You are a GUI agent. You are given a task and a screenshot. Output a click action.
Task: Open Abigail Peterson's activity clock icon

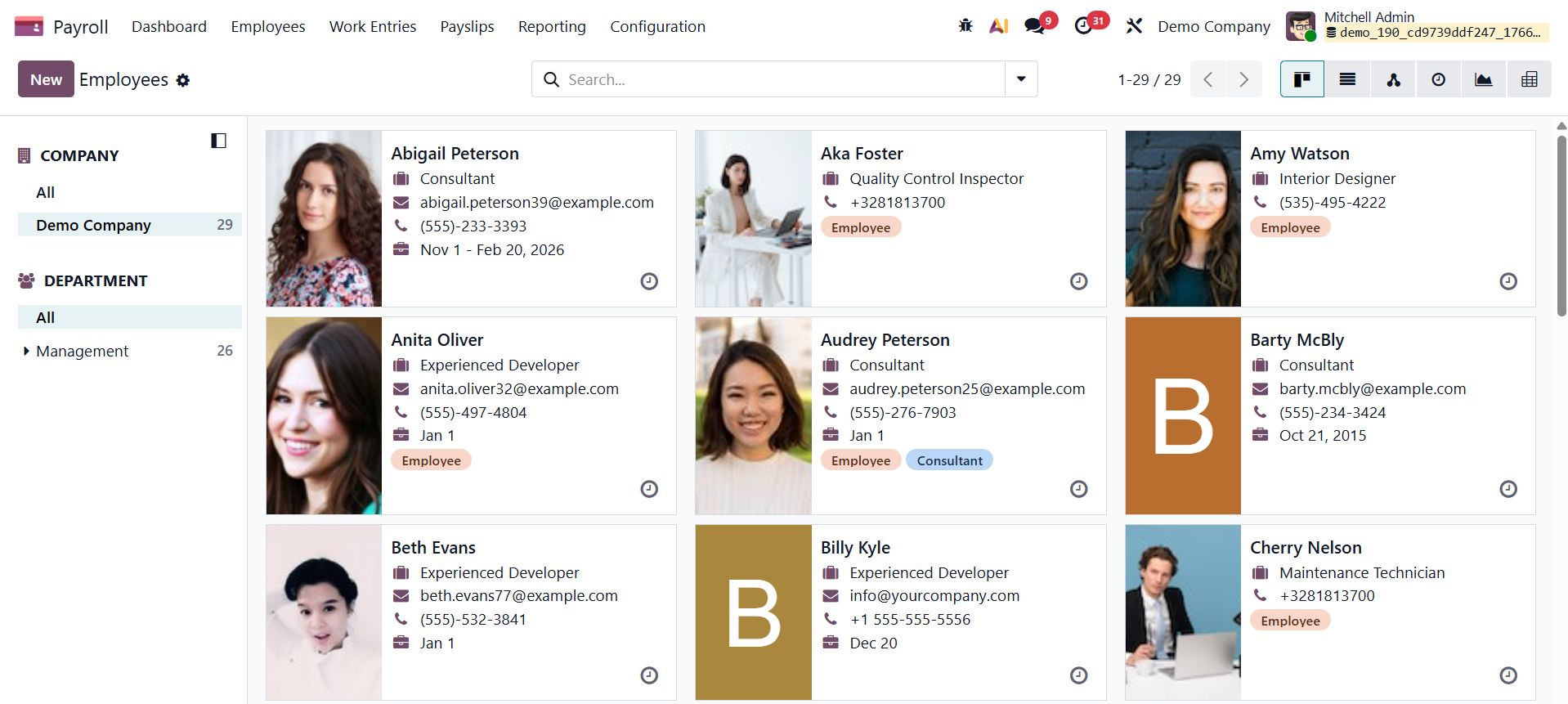pyautogui.click(x=649, y=281)
